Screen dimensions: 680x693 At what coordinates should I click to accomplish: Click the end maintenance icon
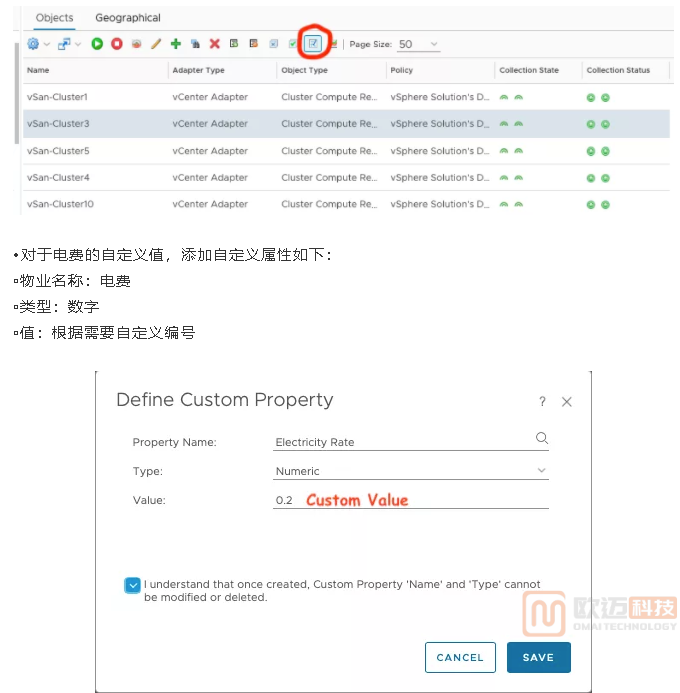click(x=254, y=43)
